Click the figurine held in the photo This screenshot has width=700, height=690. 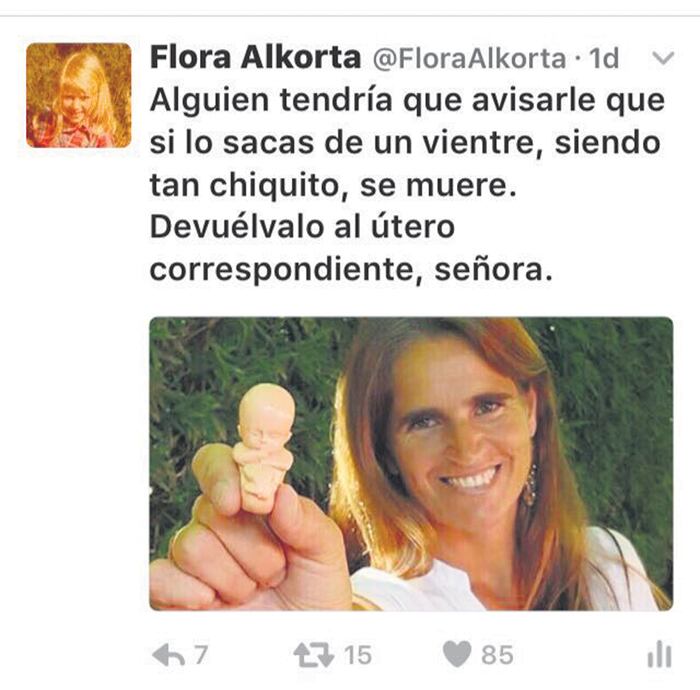click(263, 446)
